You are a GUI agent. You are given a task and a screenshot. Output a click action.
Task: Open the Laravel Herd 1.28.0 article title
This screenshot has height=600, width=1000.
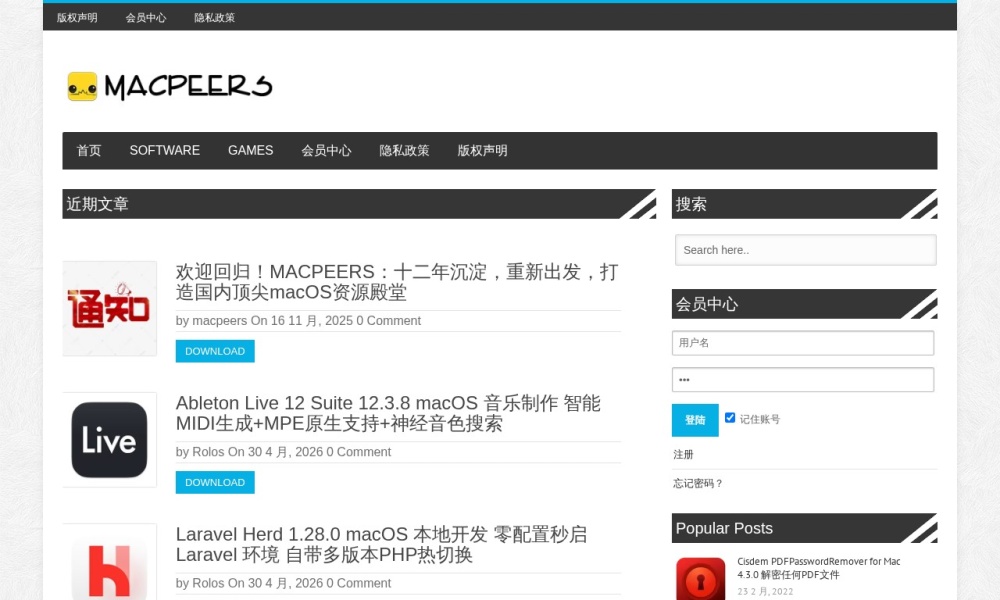coord(381,545)
